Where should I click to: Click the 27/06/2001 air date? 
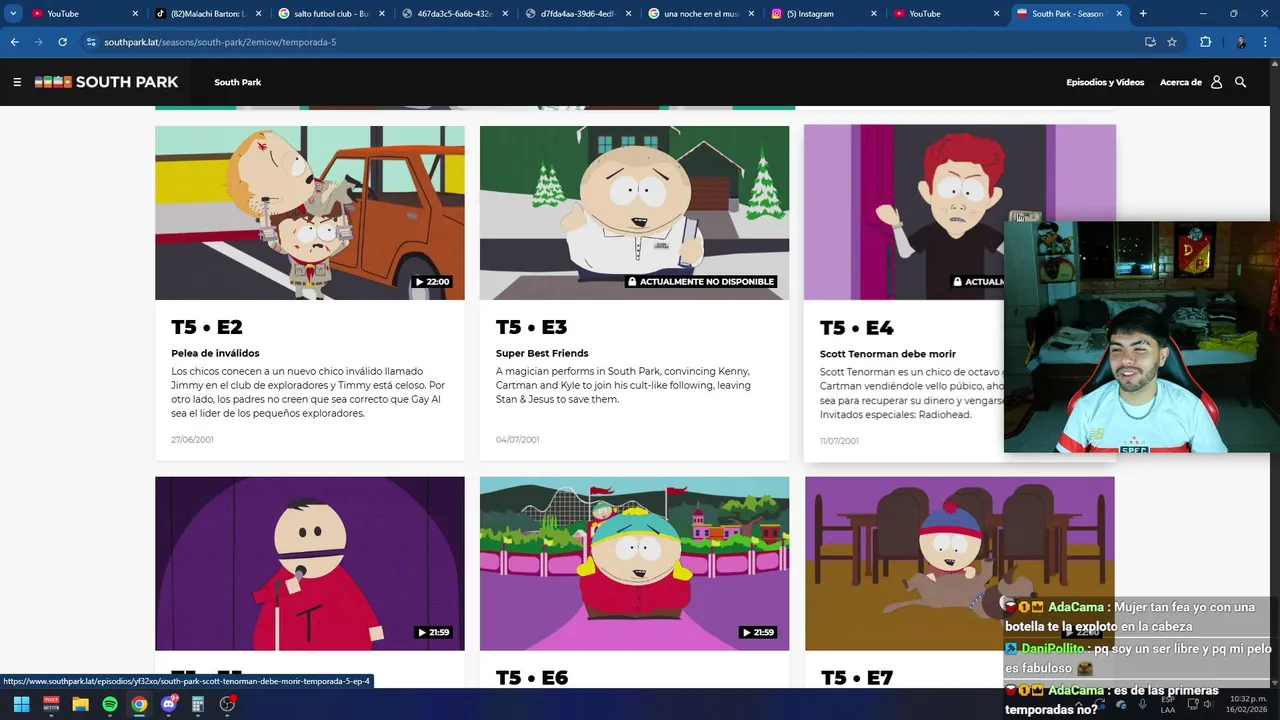(192, 439)
